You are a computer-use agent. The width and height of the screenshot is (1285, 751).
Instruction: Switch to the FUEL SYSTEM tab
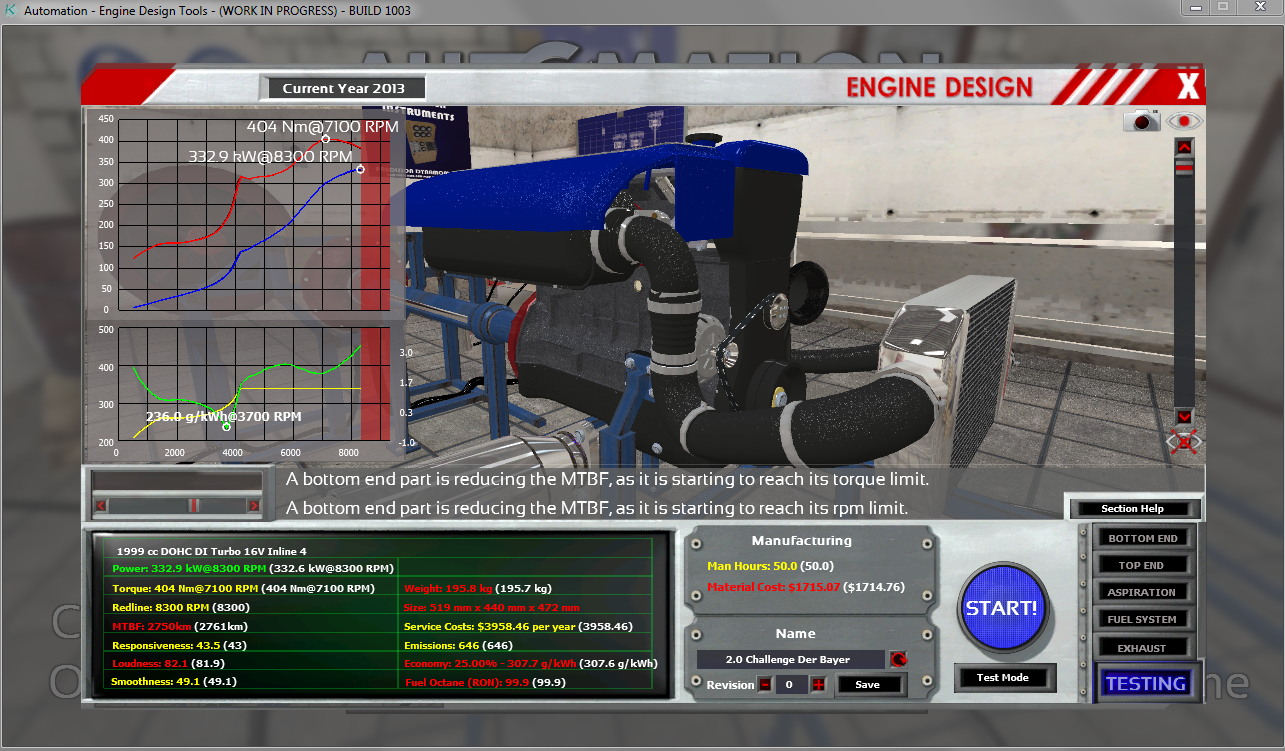pyautogui.click(x=1142, y=619)
